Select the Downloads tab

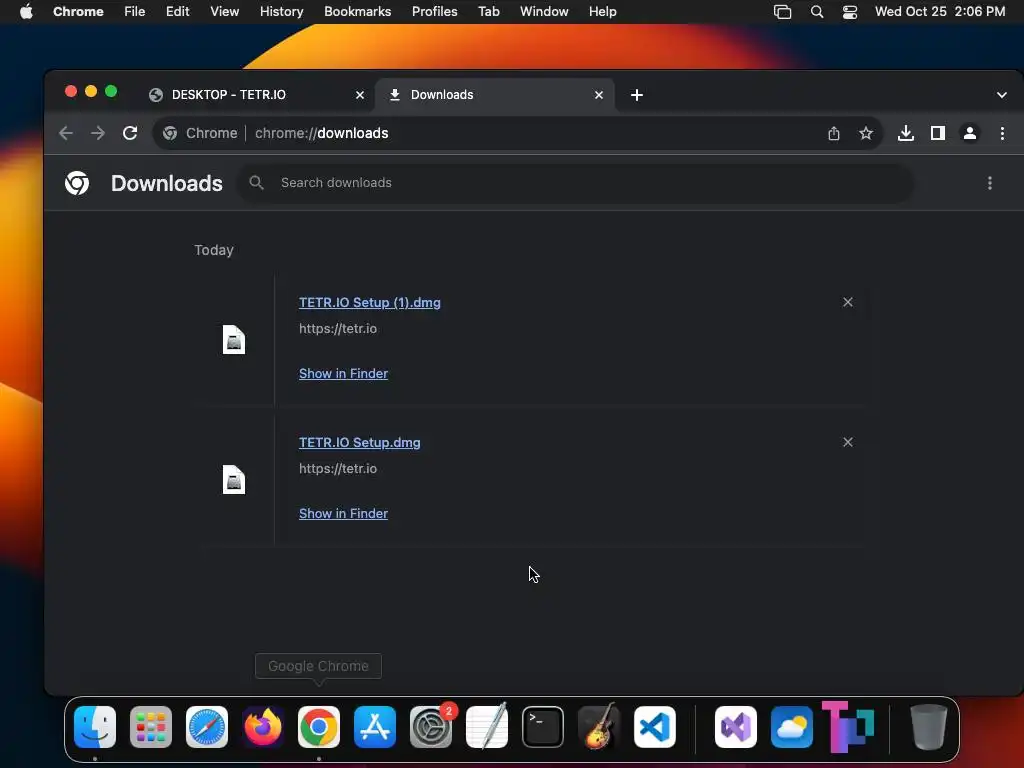[495, 95]
